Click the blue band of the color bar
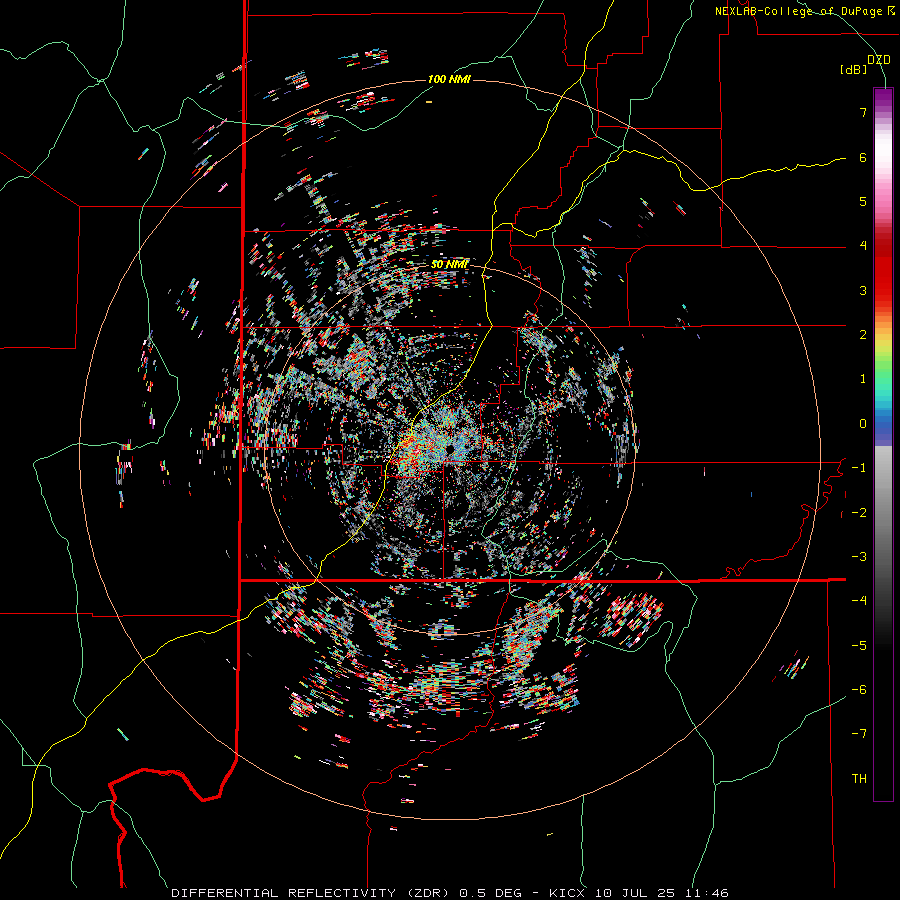The height and width of the screenshot is (900, 900). click(883, 428)
